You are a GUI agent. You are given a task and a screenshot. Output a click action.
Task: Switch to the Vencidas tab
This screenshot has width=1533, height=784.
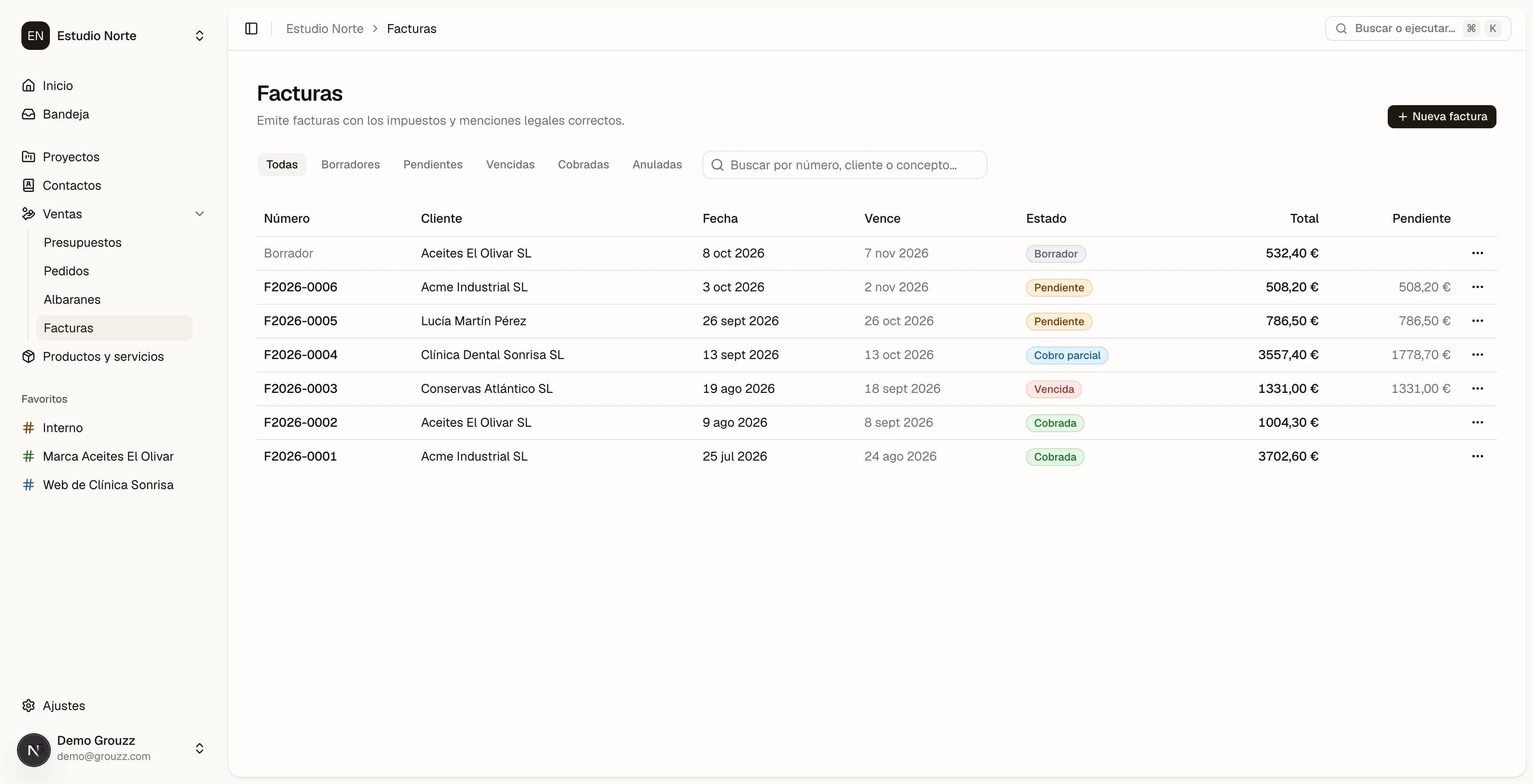tap(510, 165)
